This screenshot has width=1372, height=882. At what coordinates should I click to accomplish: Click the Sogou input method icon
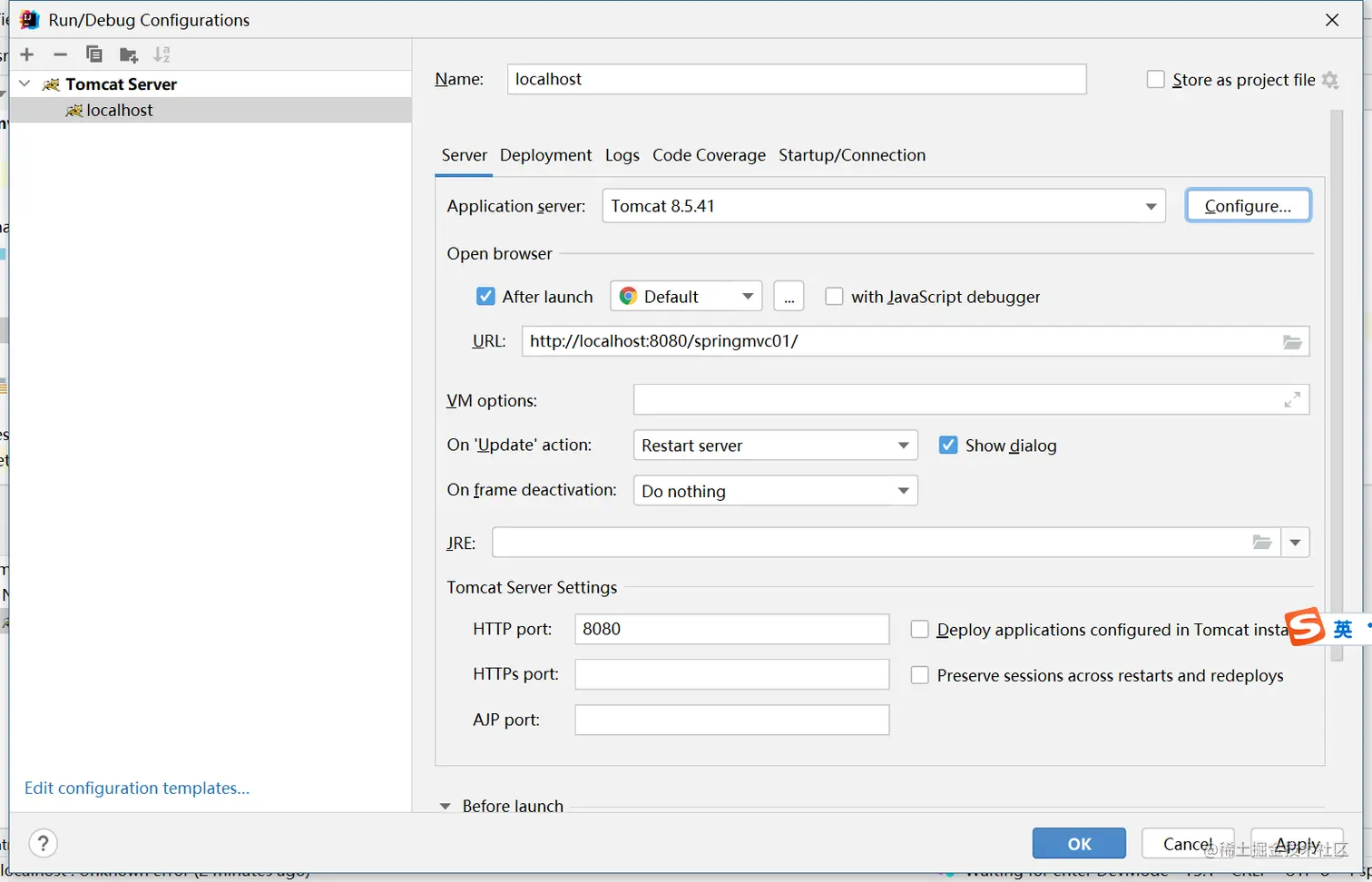click(x=1306, y=627)
